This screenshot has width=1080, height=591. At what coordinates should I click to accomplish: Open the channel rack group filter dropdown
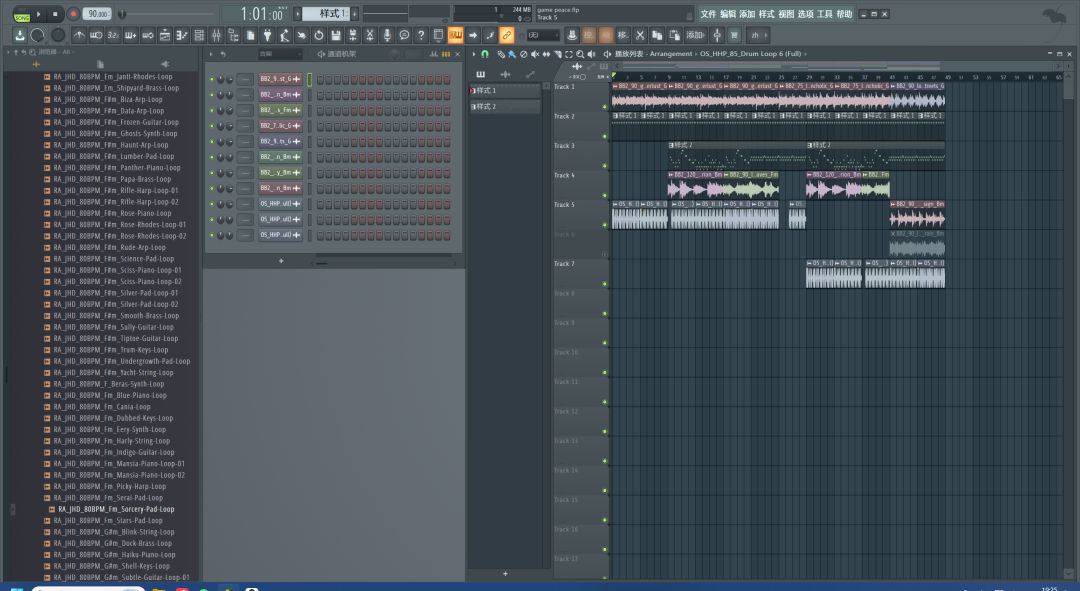point(279,54)
